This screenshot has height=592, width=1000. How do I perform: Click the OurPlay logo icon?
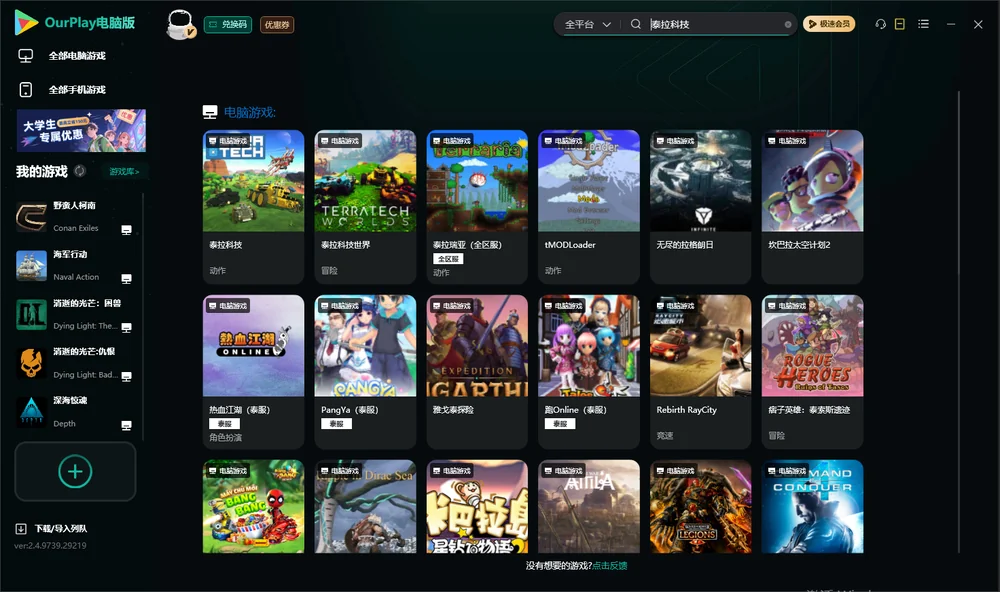26,22
